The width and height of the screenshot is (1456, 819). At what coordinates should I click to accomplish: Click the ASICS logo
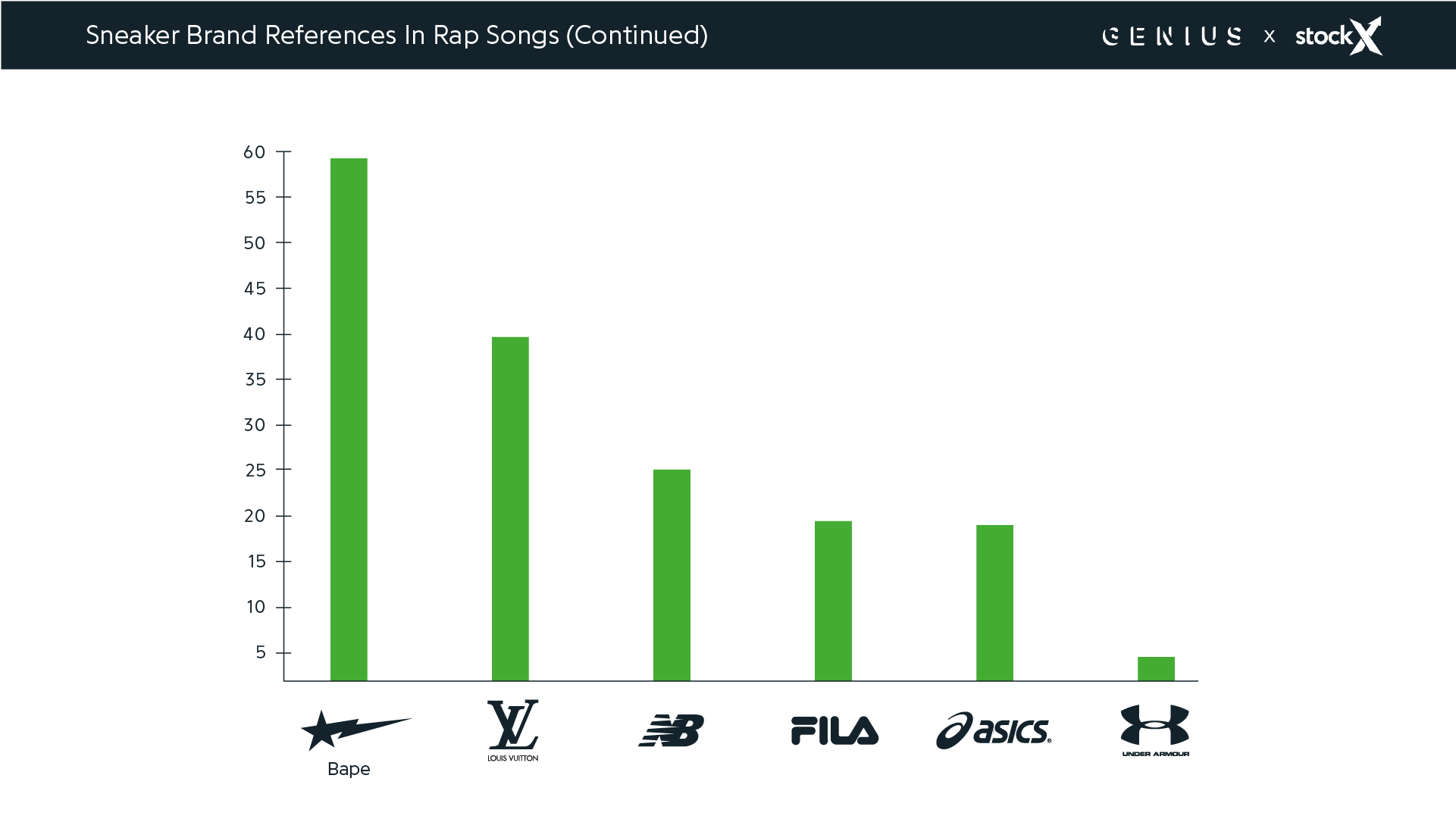(994, 731)
